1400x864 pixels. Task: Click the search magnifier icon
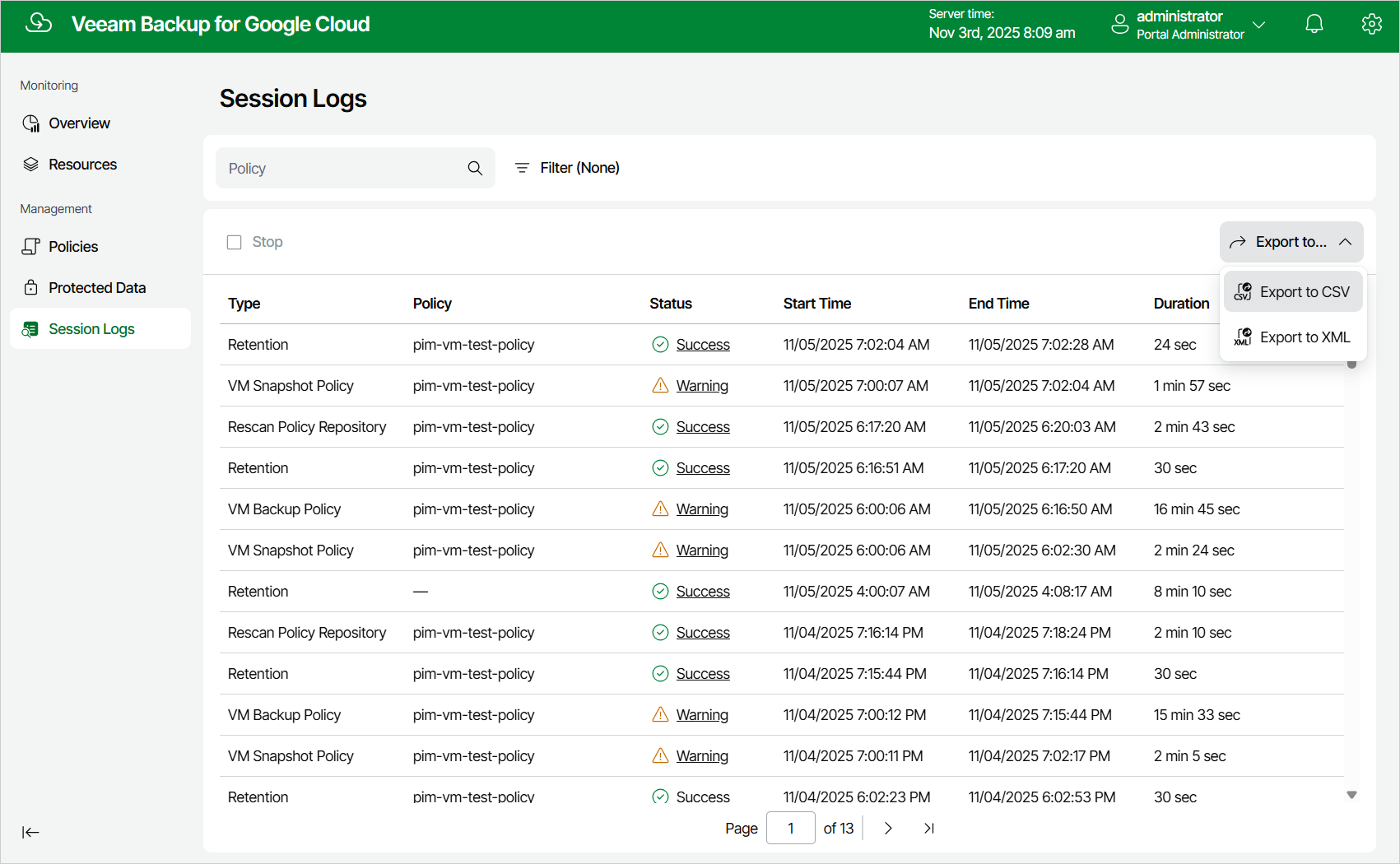475,168
